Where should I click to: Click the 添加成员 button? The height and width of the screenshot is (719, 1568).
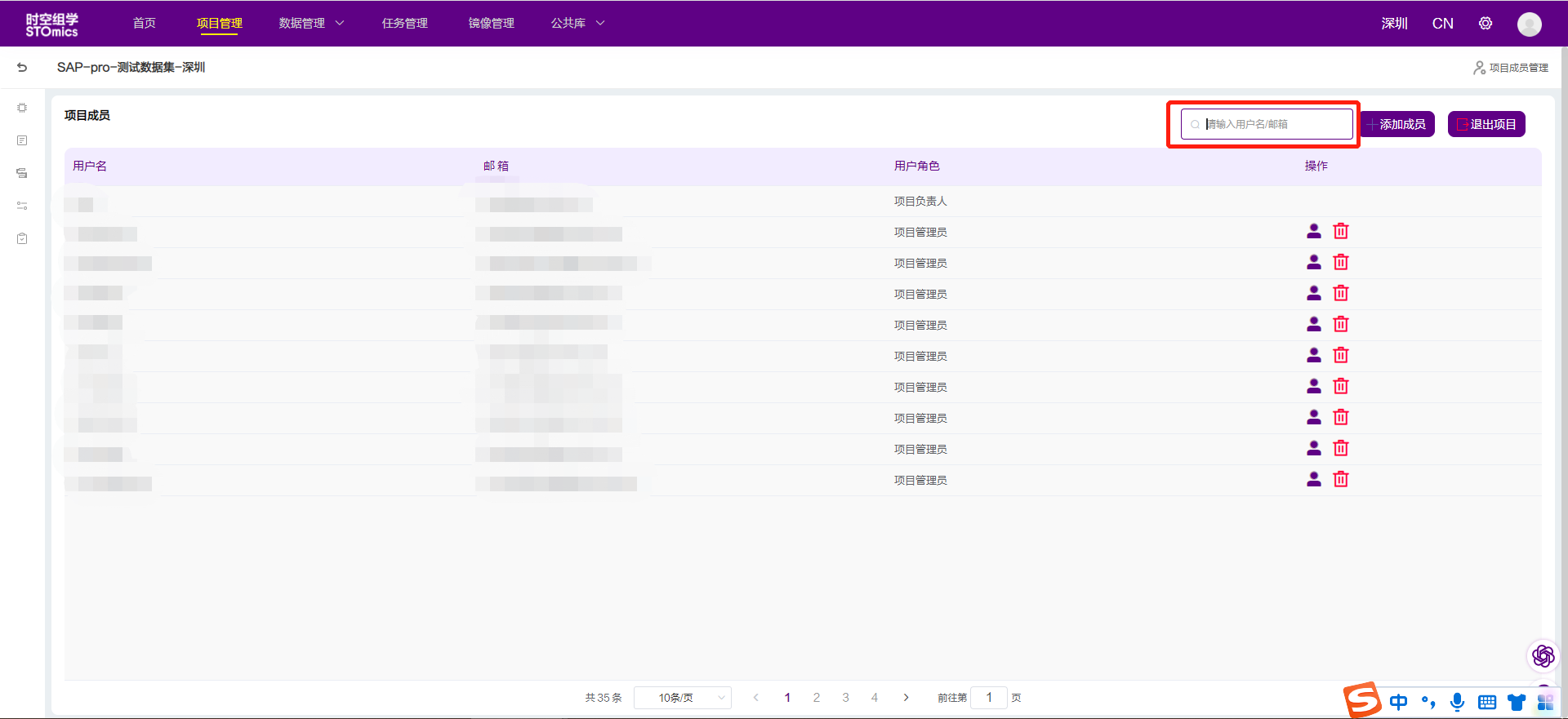pos(1397,124)
